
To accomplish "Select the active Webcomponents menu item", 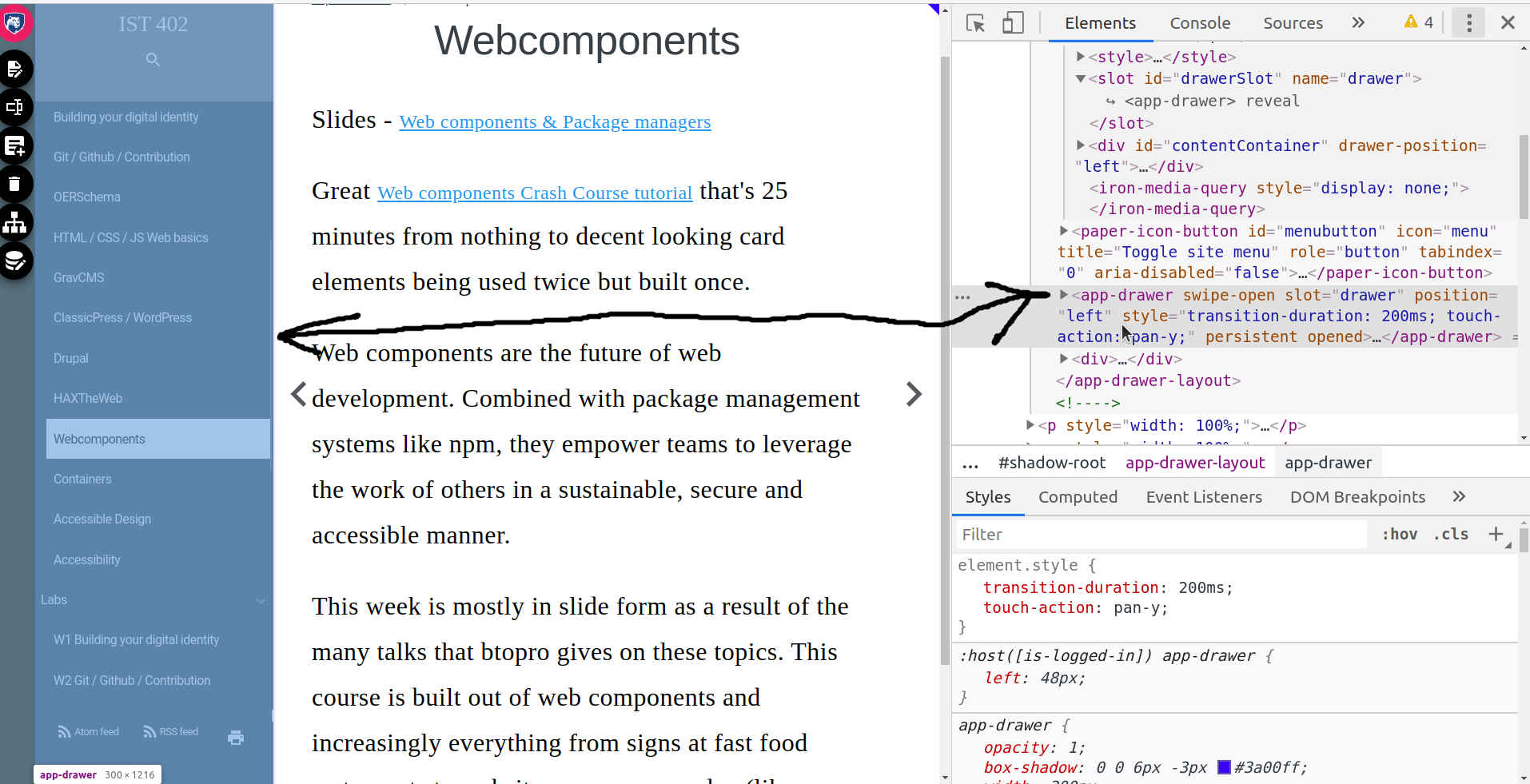I will point(158,439).
